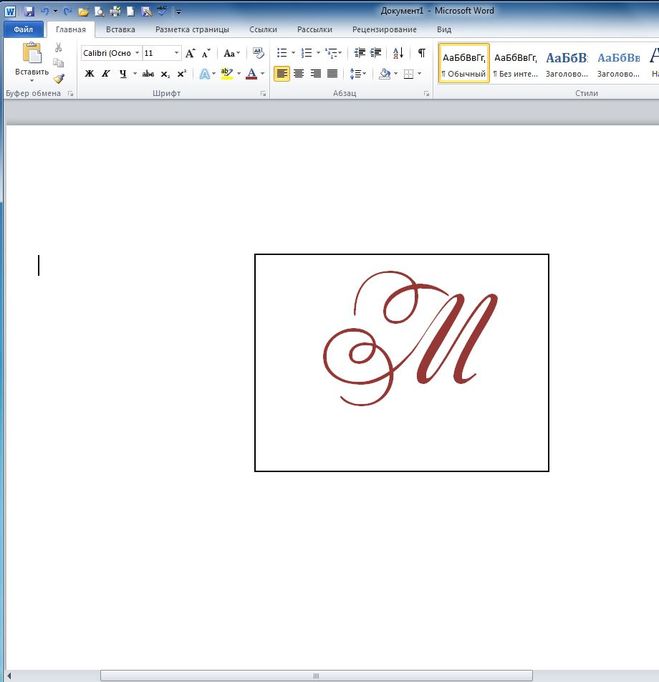Click the red font color button

pos(250,74)
